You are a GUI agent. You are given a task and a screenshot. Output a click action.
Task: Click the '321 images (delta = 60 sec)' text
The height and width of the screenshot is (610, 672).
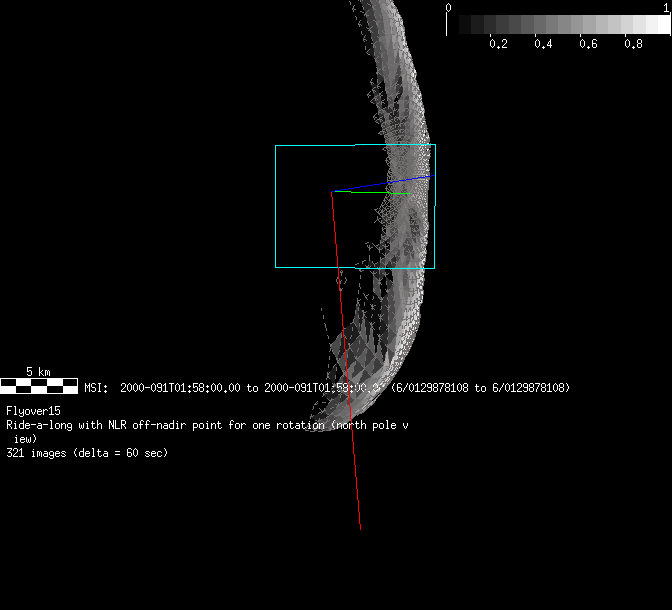(87, 453)
